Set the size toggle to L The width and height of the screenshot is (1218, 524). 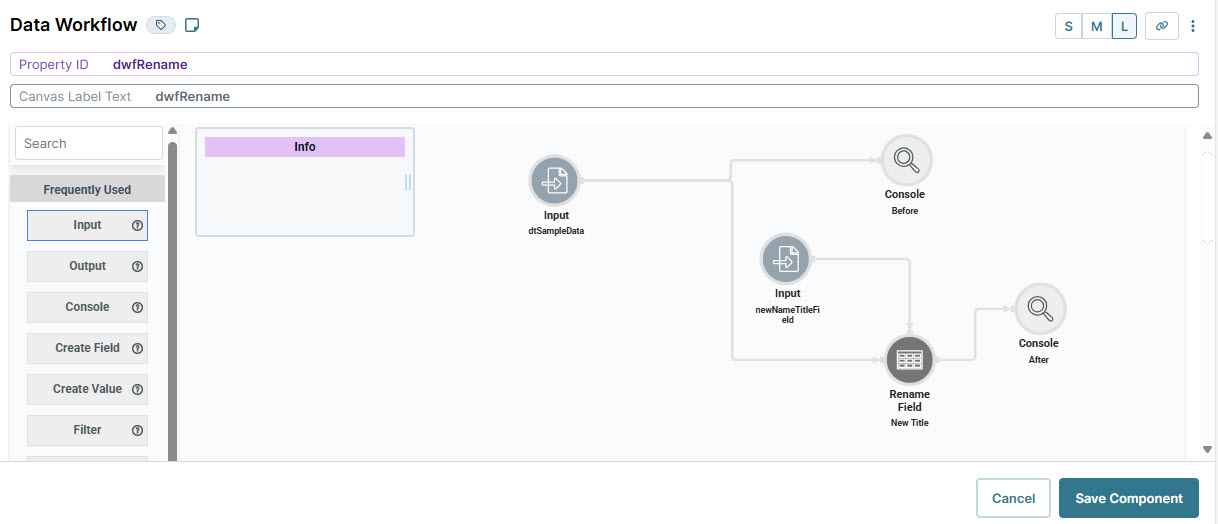[1124, 26]
